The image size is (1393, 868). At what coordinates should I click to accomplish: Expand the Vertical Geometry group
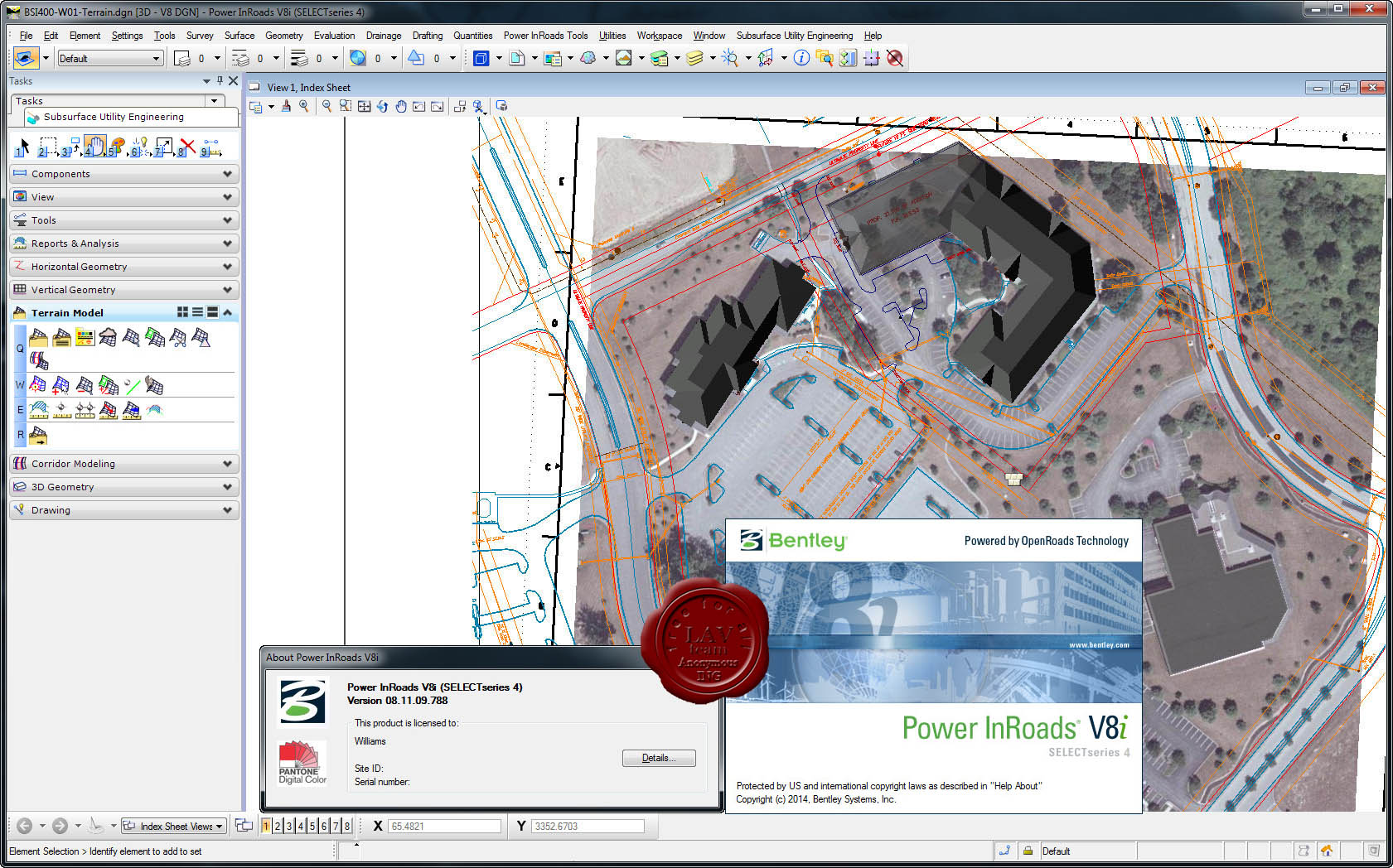coord(124,290)
